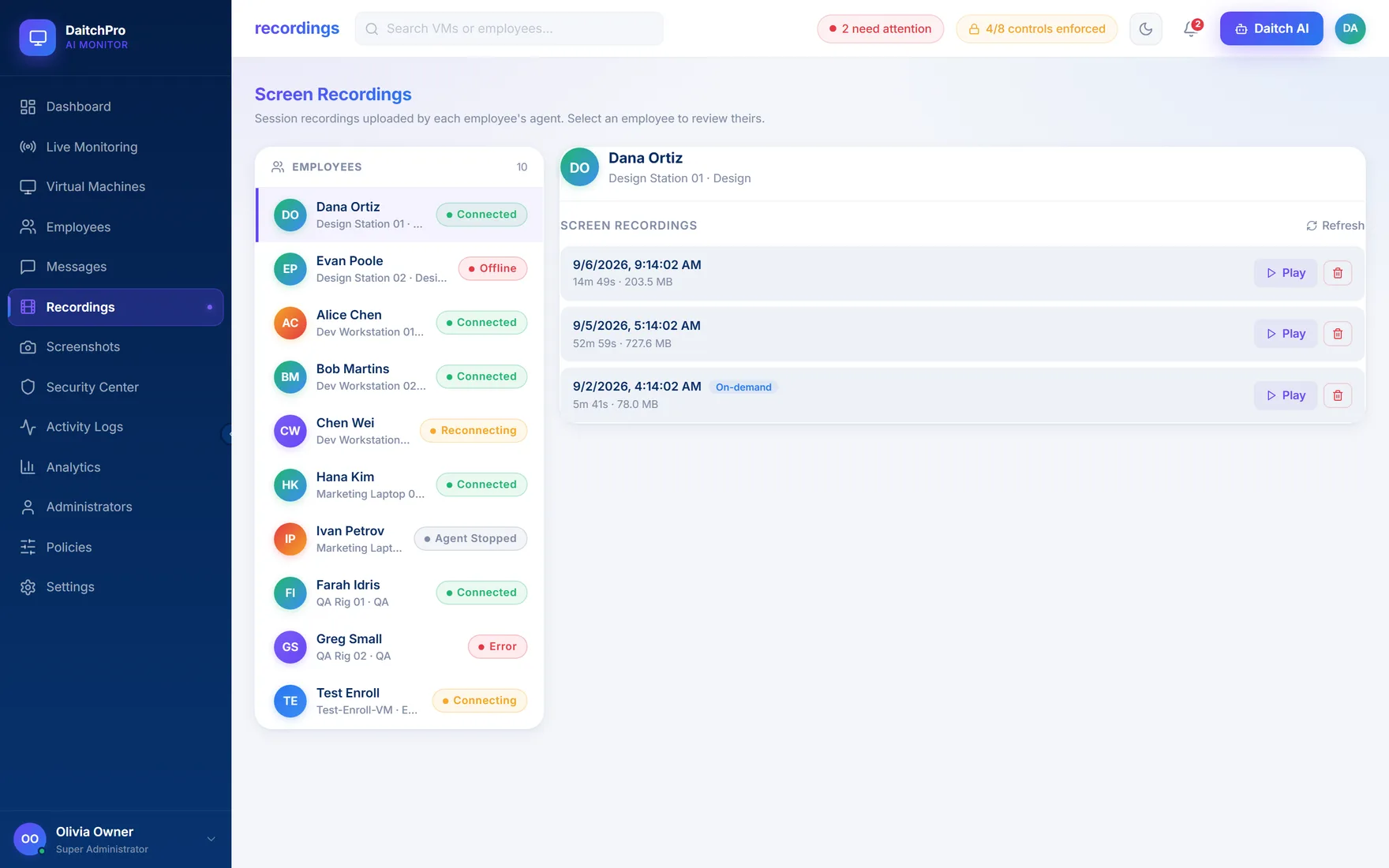The height and width of the screenshot is (868, 1389).
Task: Delete the 9/6/2026 recording via trash icon
Action: [1338, 273]
